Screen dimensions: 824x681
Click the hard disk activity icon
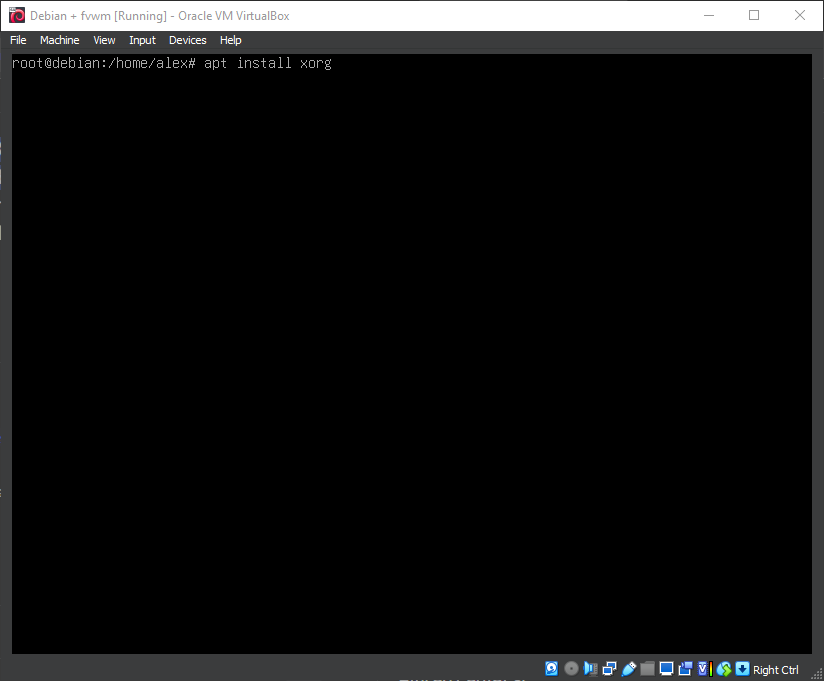pyautogui.click(x=551, y=668)
